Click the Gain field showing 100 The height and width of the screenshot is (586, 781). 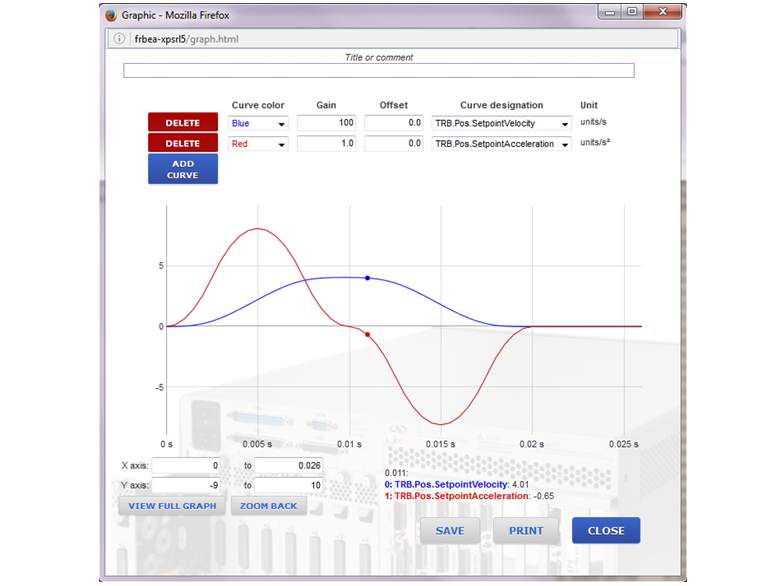(327, 123)
